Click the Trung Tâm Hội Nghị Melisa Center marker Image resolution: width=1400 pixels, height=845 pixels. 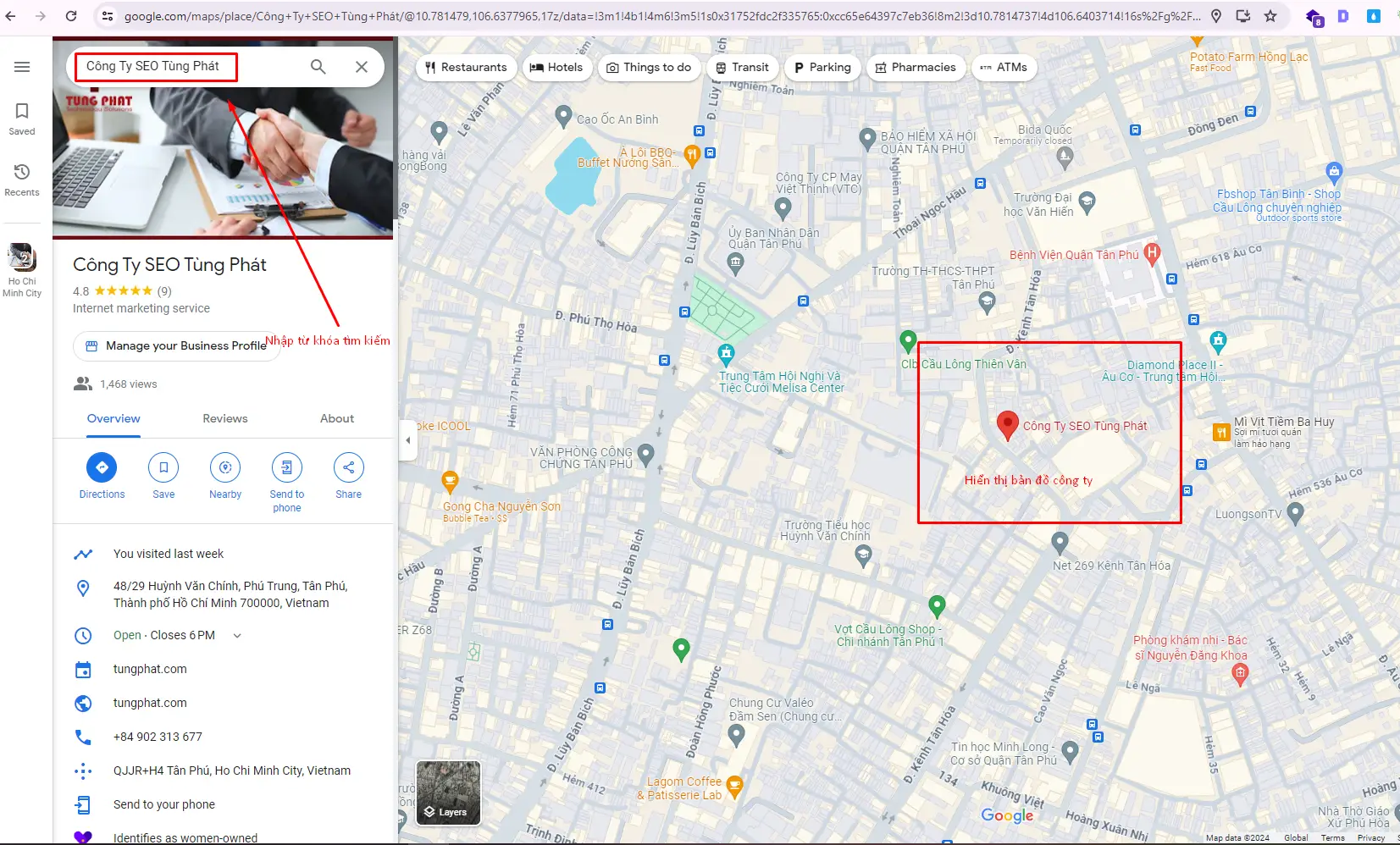click(726, 354)
